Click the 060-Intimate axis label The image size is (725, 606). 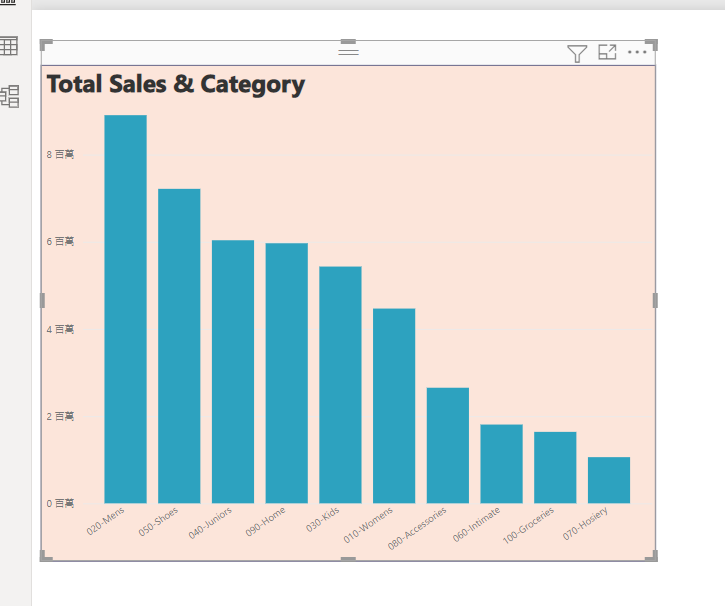(x=476, y=524)
